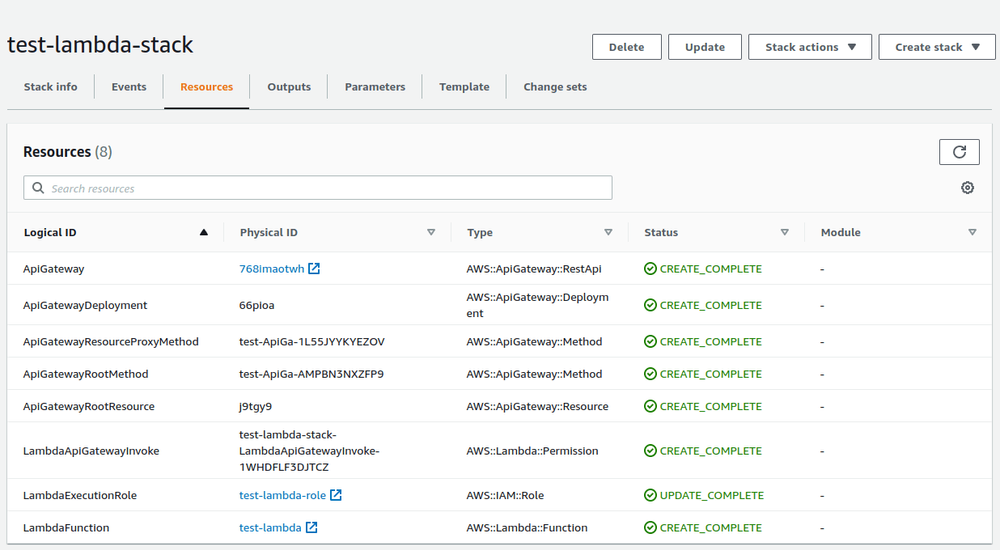Click the refresh resources icon button
This screenshot has height=550, width=1000.
(x=959, y=152)
